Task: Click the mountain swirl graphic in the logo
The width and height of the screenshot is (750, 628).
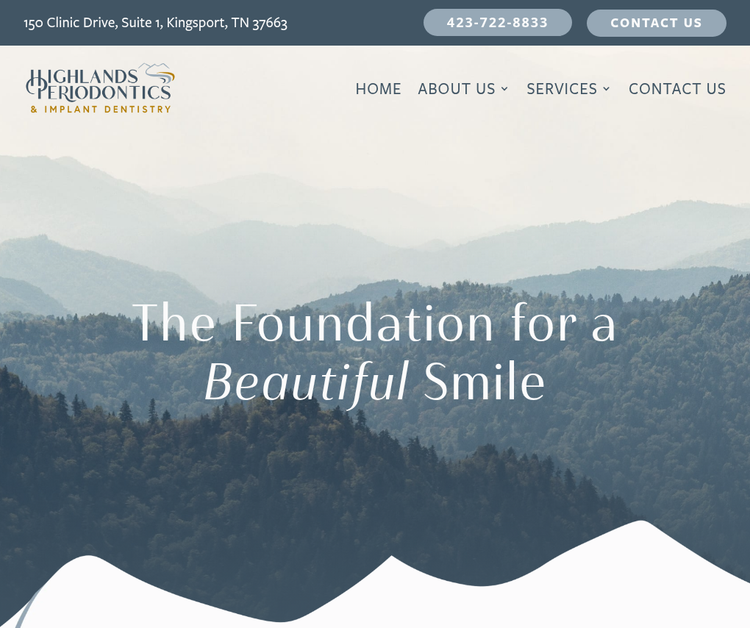Action: pos(159,74)
